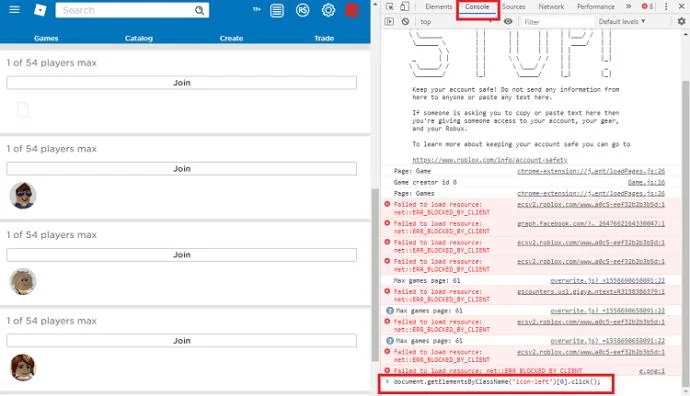Click the 'Game creator id 0' log line
The width and height of the screenshot is (690, 396).
point(425,182)
